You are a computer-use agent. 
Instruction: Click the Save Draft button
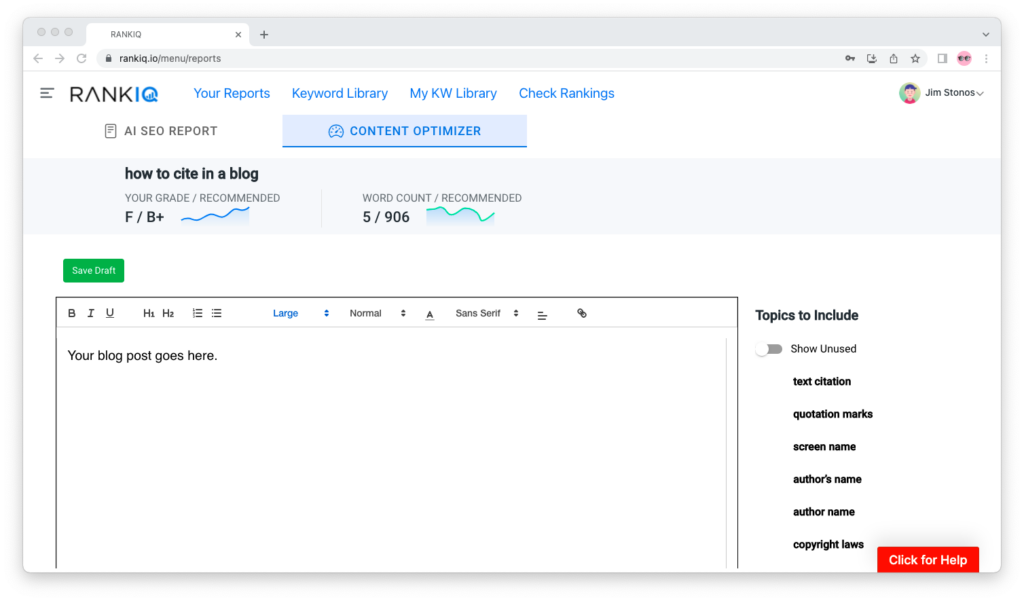click(93, 270)
